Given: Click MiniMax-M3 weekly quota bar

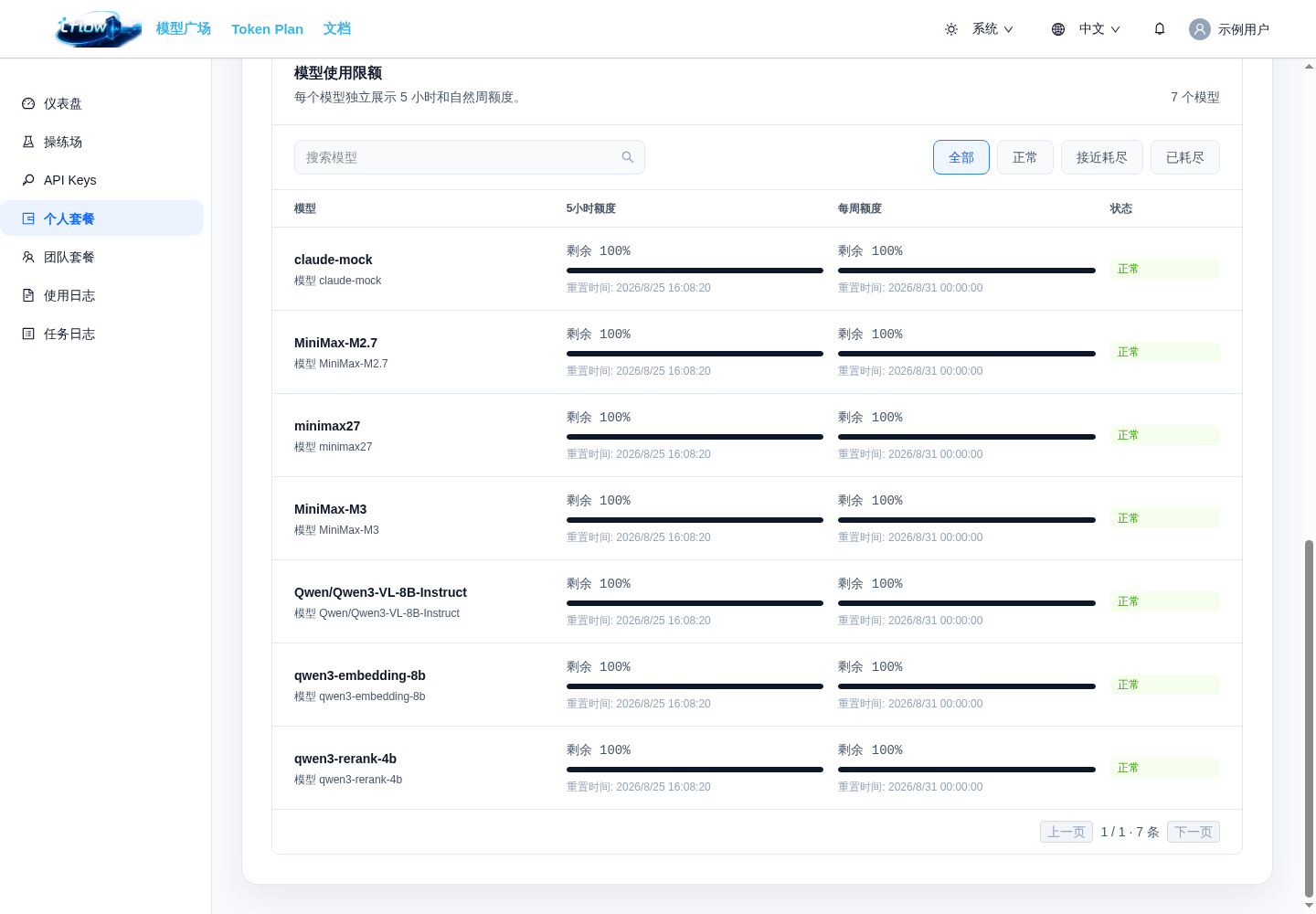Looking at the screenshot, I should [967, 520].
